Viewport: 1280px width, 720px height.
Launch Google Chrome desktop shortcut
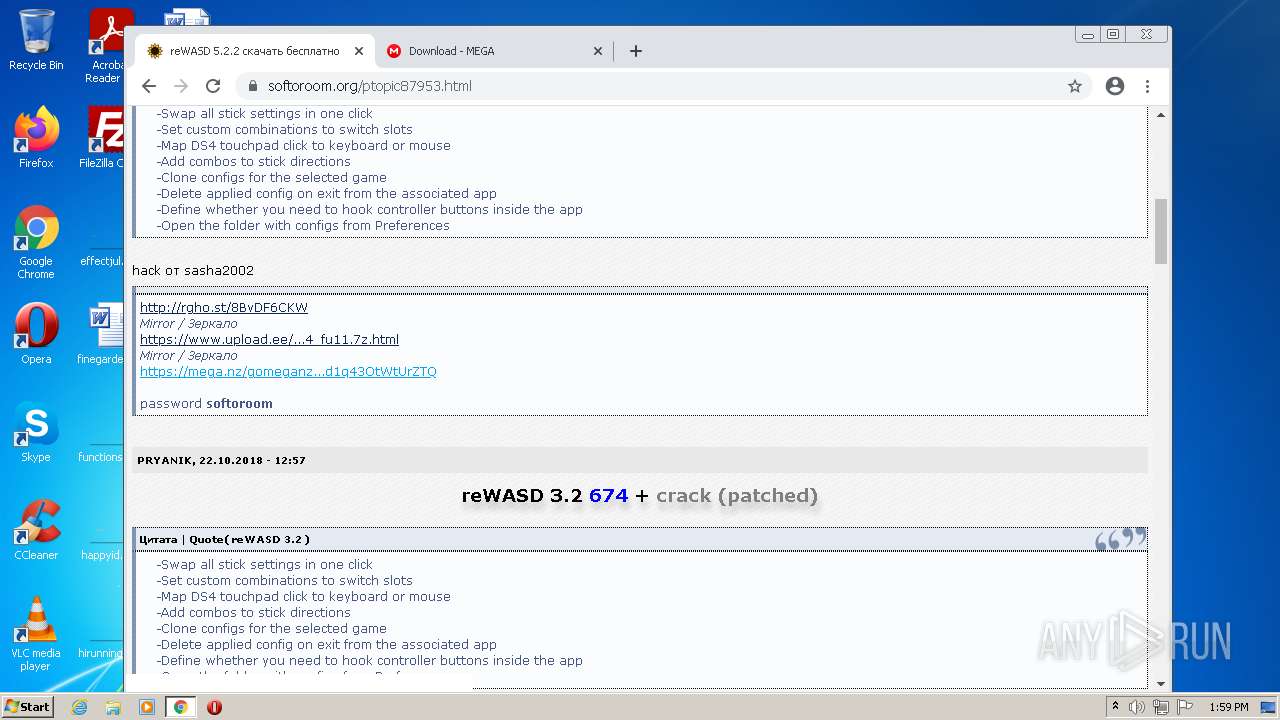click(x=36, y=242)
